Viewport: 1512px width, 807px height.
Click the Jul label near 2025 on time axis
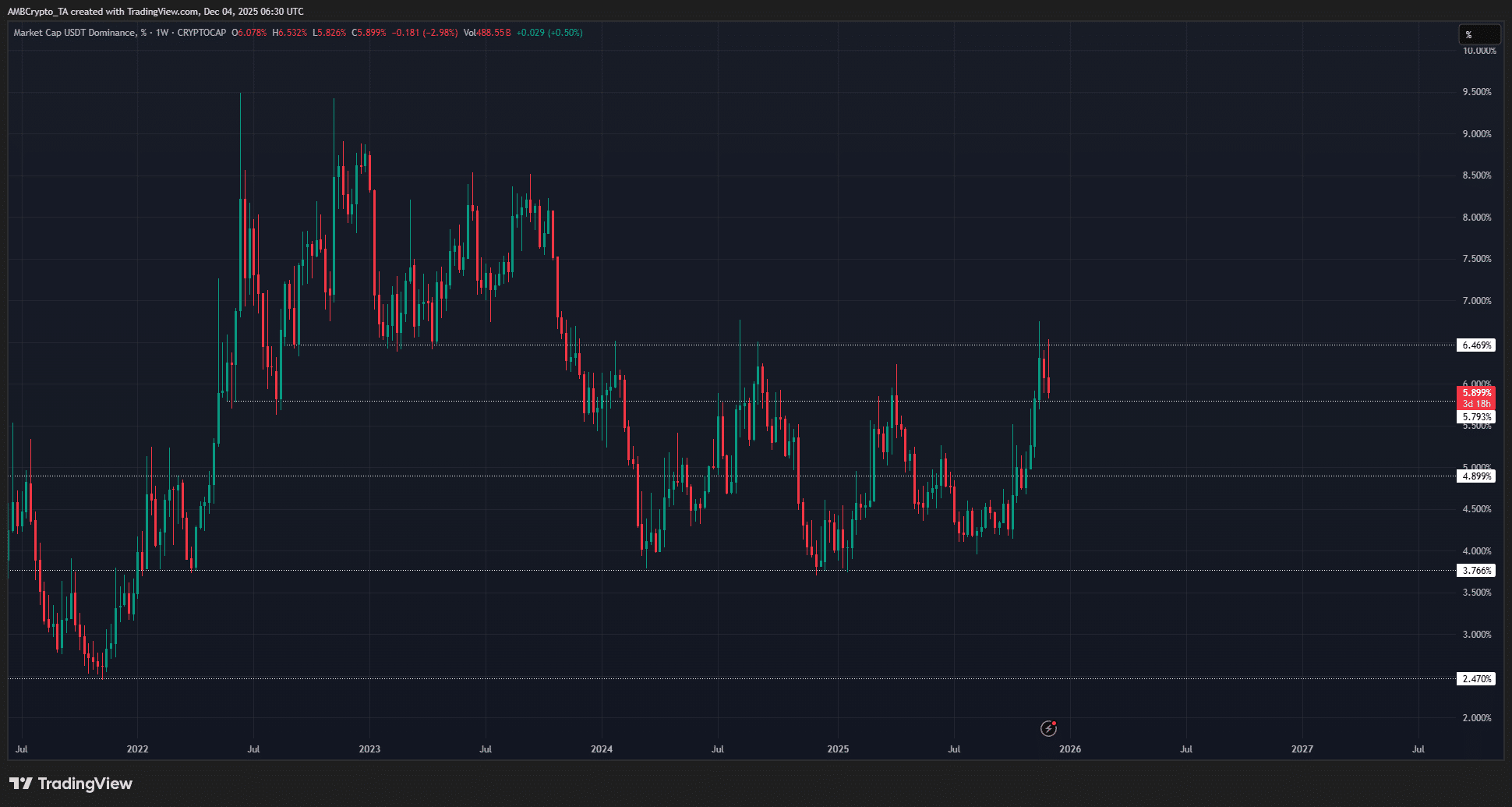[954, 749]
